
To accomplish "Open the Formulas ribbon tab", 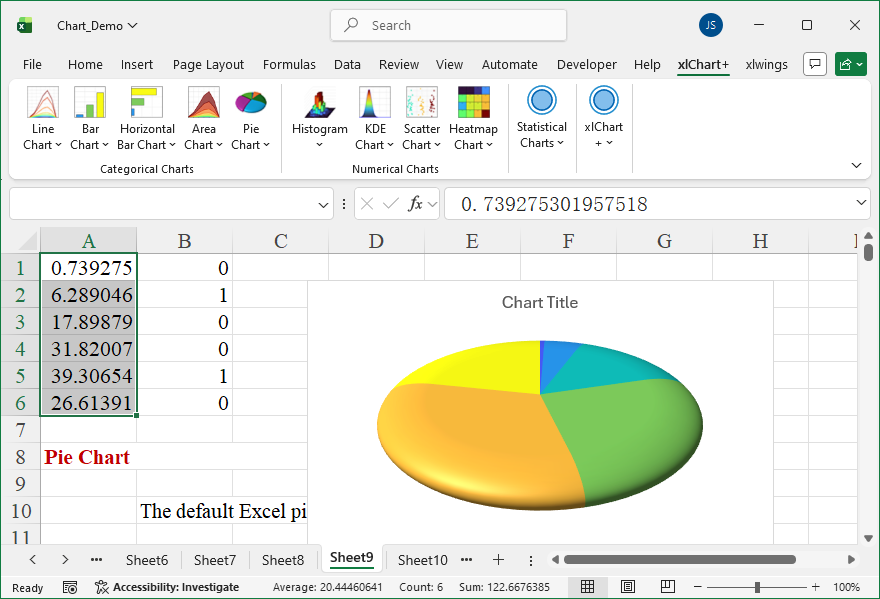I will click(289, 65).
